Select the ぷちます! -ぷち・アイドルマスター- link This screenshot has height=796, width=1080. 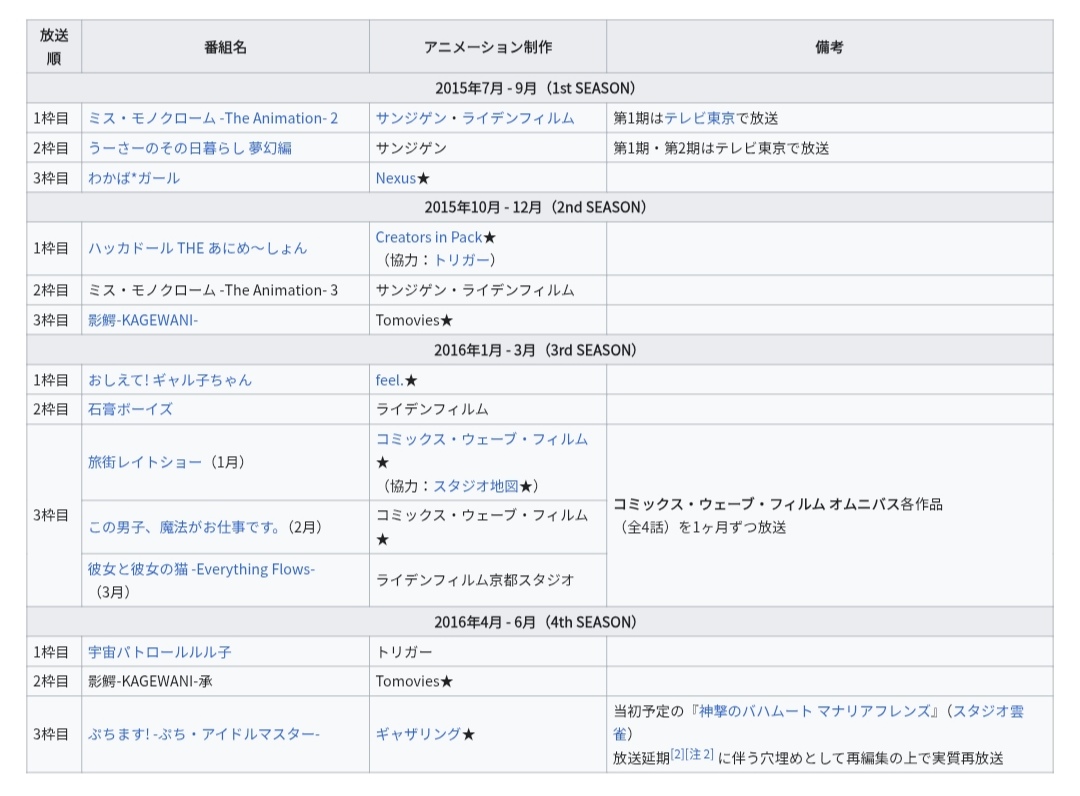[204, 734]
